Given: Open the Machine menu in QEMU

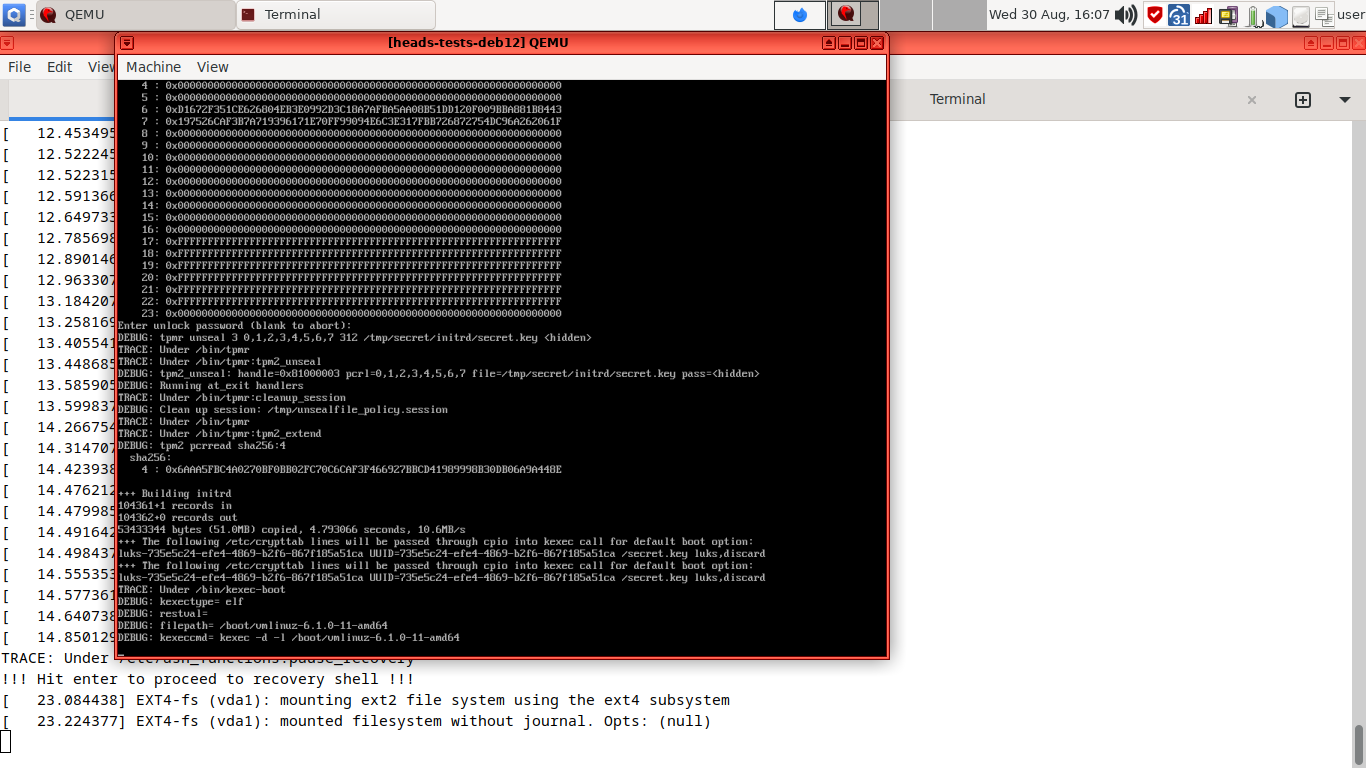Looking at the screenshot, I should click(x=154, y=67).
